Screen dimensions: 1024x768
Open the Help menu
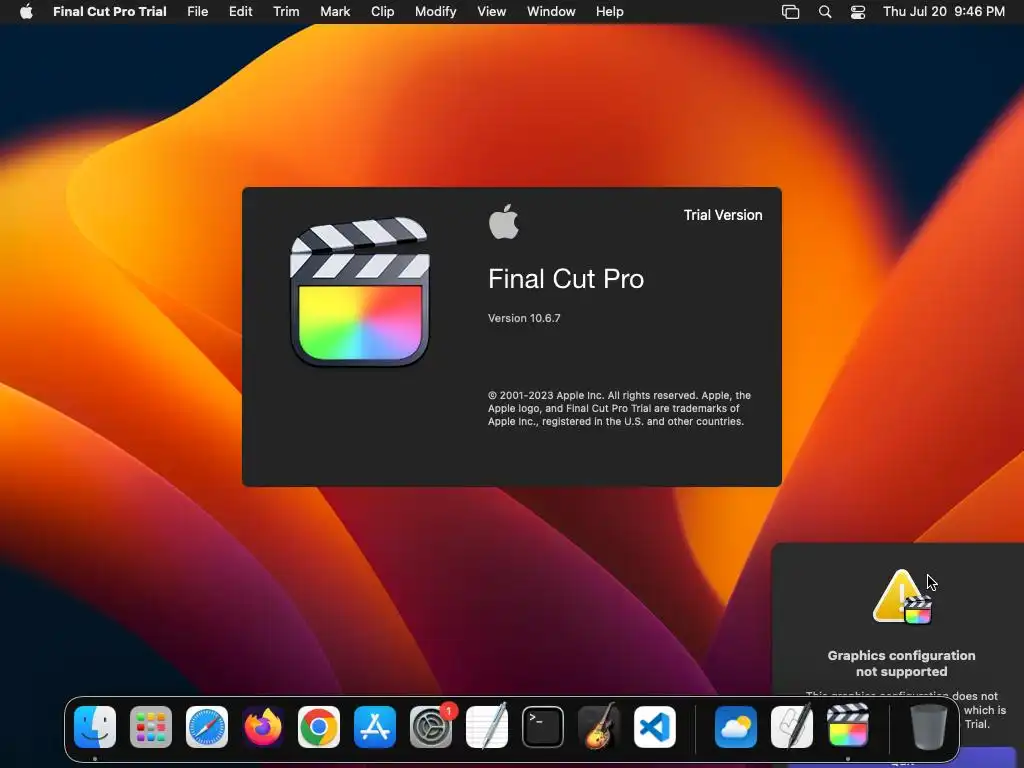point(609,11)
